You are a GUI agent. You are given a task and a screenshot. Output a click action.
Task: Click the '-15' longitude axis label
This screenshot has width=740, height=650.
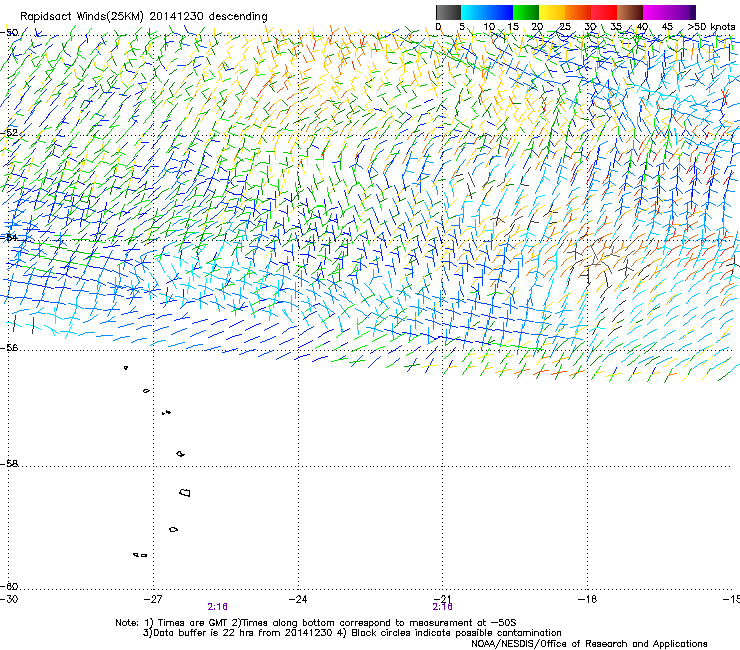pos(732,599)
